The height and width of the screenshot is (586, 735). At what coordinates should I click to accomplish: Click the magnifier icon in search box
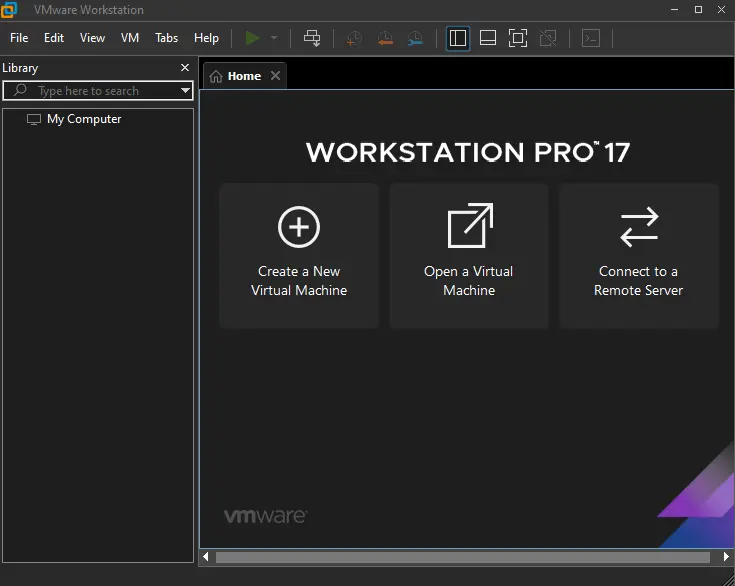click(20, 90)
